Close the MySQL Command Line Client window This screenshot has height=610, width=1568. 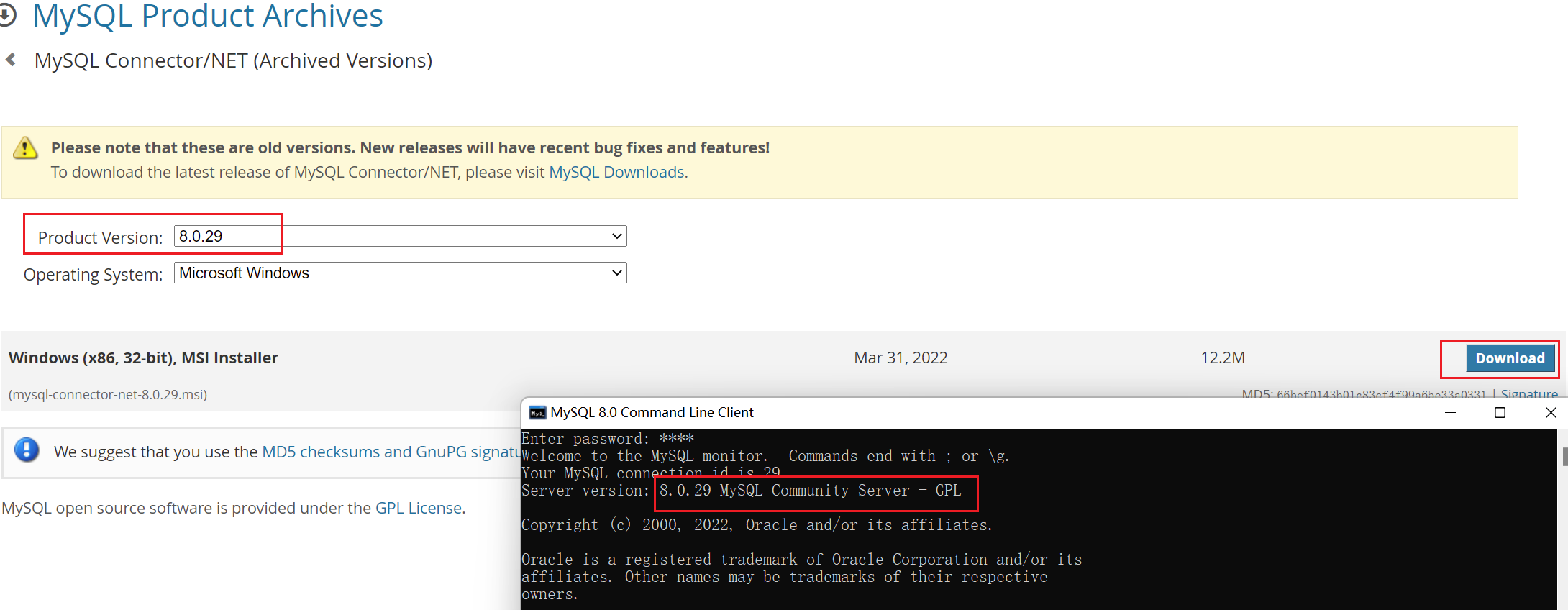click(x=1550, y=412)
